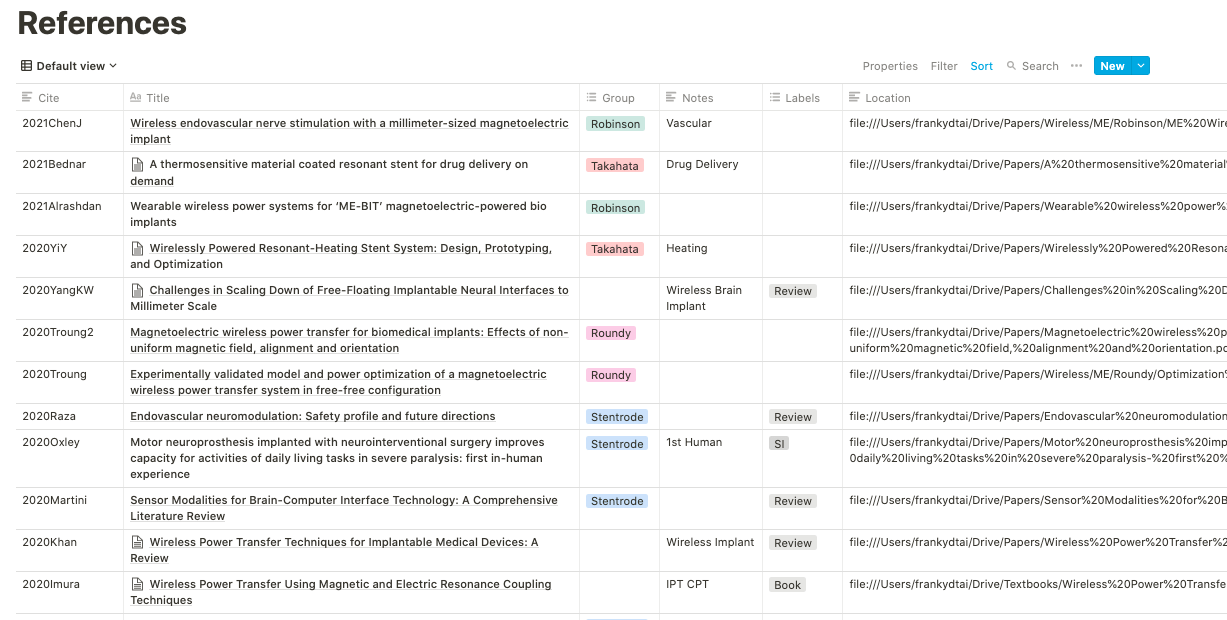This screenshot has height=620, width=1227.
Task: Click page icon on 2020YiY title
Action: (138, 248)
